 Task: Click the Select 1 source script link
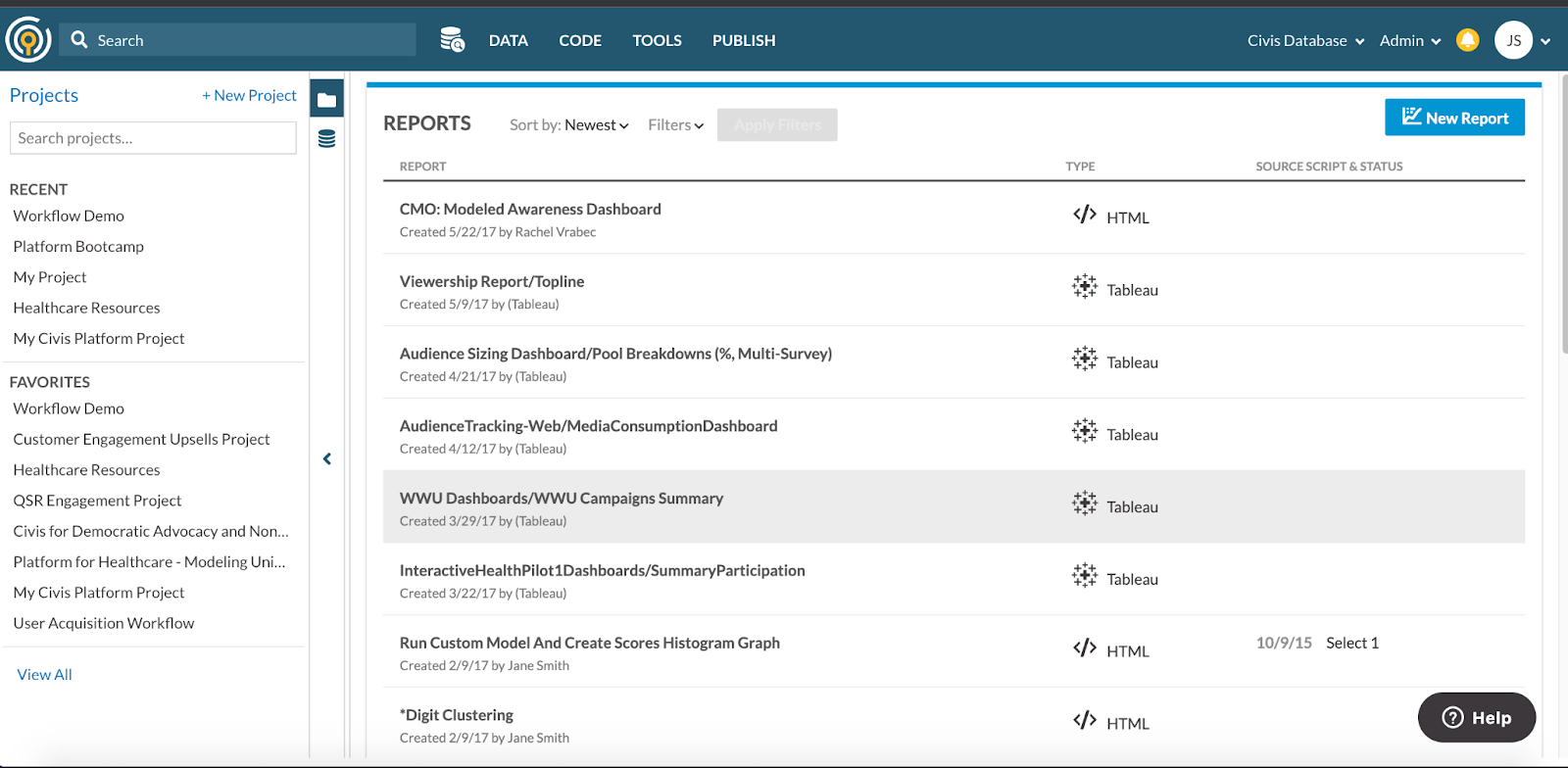(1352, 644)
